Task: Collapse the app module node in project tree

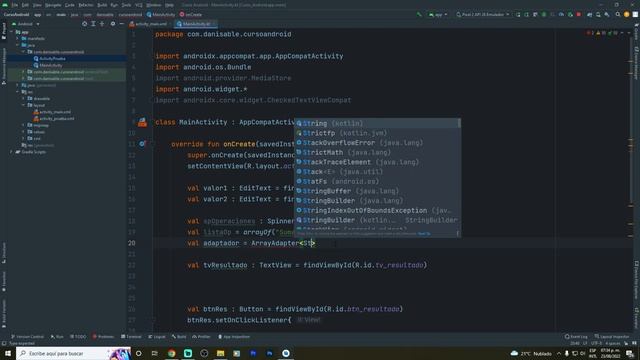Action: coord(12,32)
